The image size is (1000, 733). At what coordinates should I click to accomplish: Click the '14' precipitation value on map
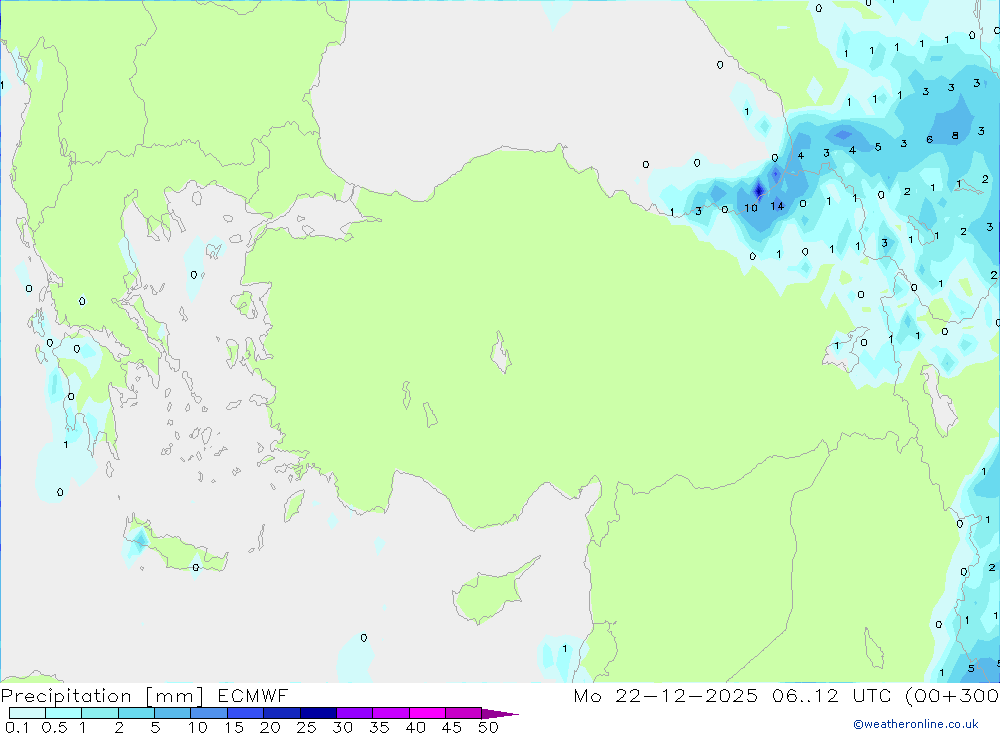(777, 205)
